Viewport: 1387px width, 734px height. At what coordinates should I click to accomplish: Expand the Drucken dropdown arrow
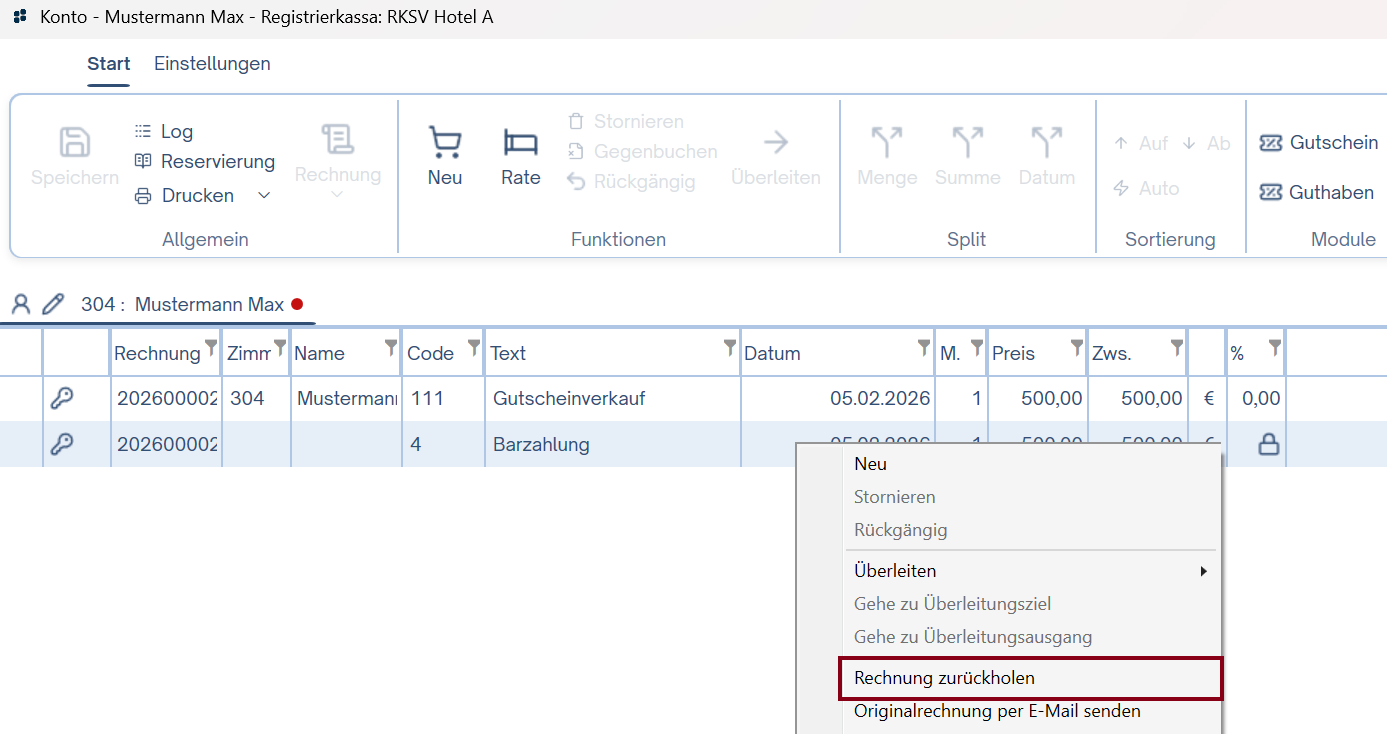264,195
